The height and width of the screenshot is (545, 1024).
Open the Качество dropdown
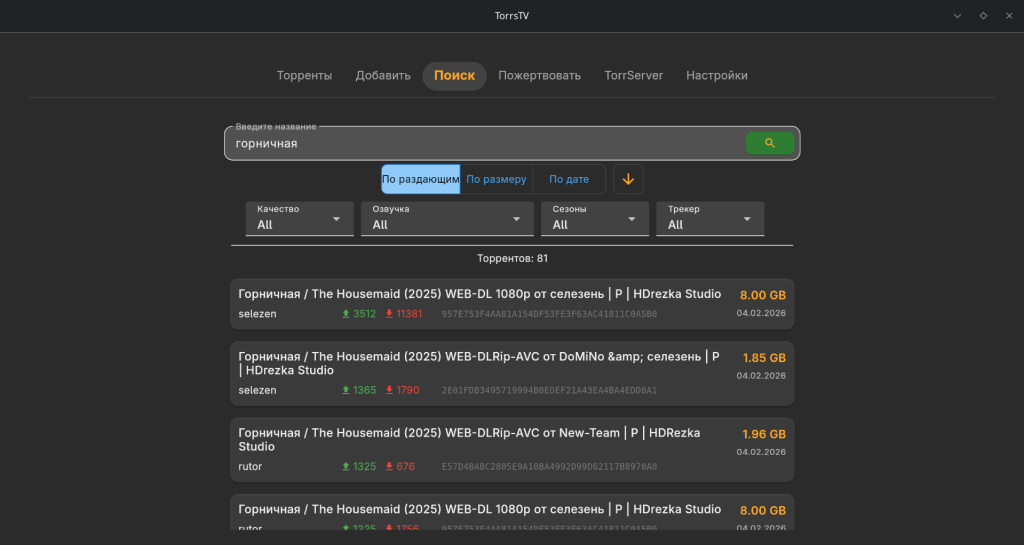point(299,218)
